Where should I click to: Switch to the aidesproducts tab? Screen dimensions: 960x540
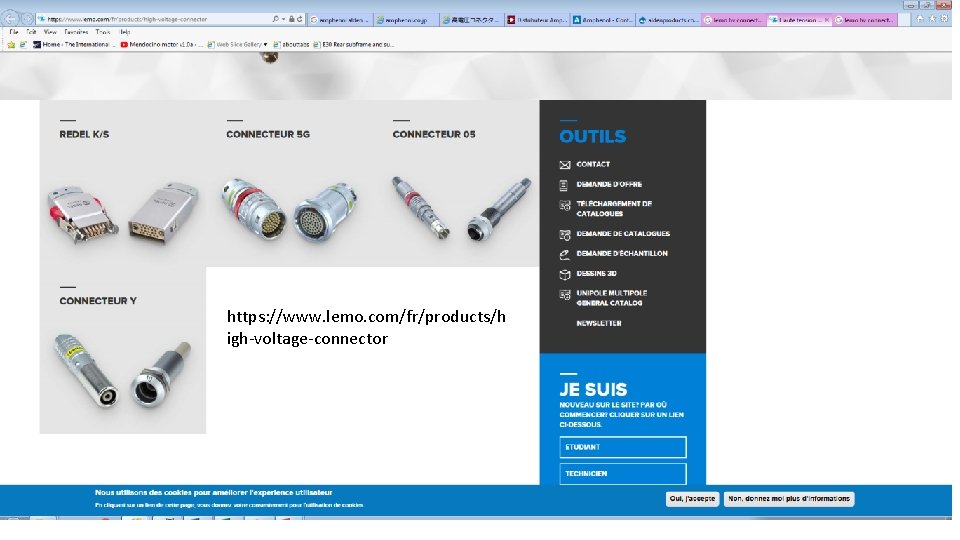(669, 20)
